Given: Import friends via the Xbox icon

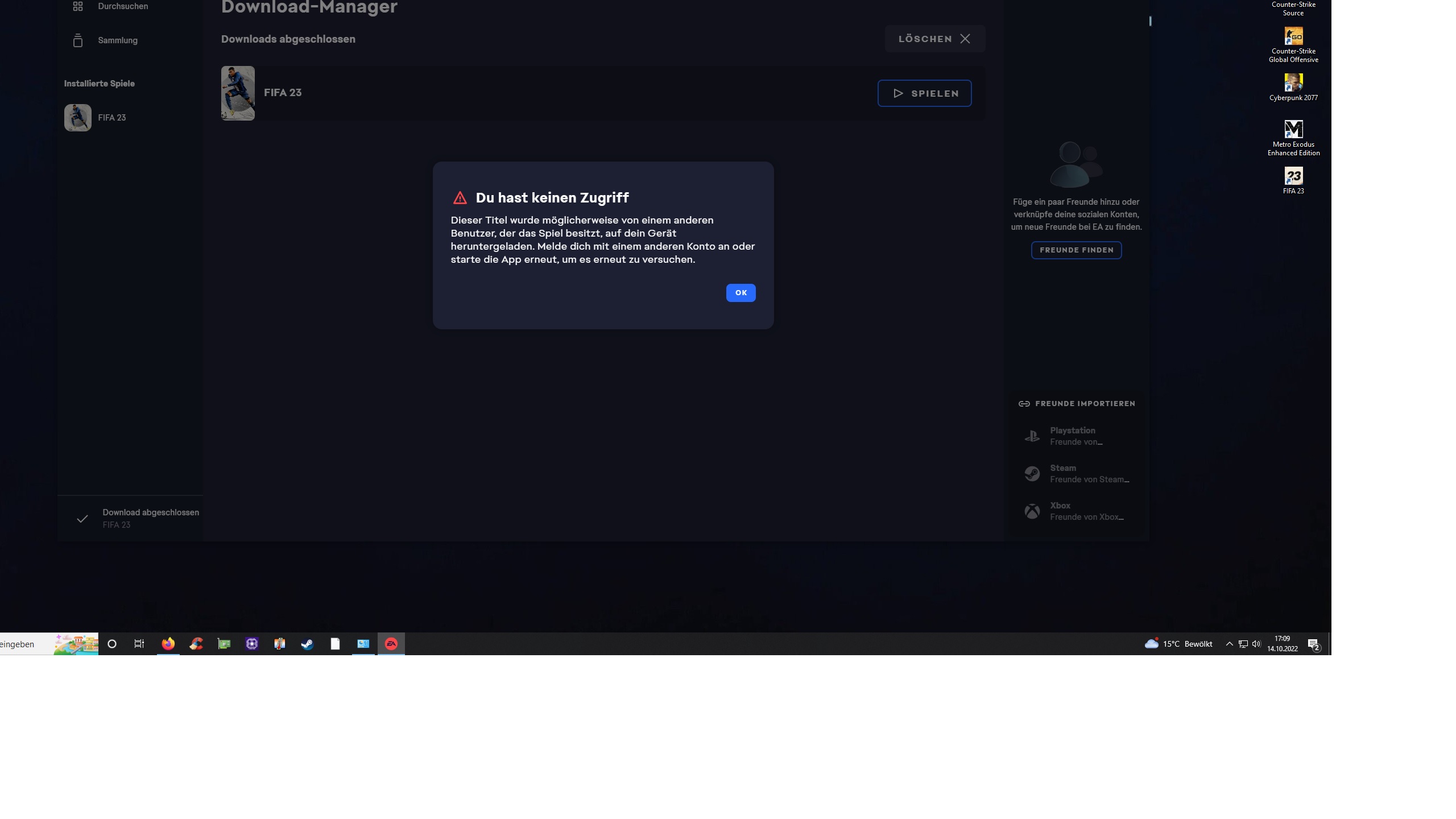Looking at the screenshot, I should pyautogui.click(x=1032, y=511).
